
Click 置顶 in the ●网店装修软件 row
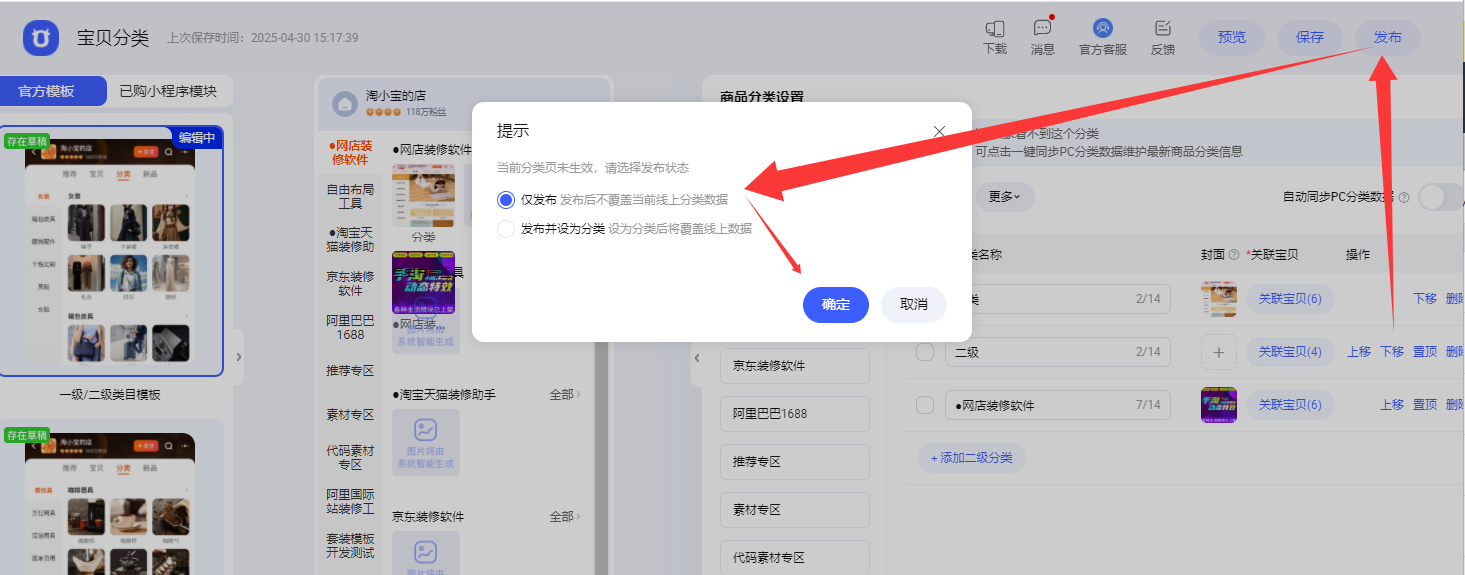click(1425, 405)
